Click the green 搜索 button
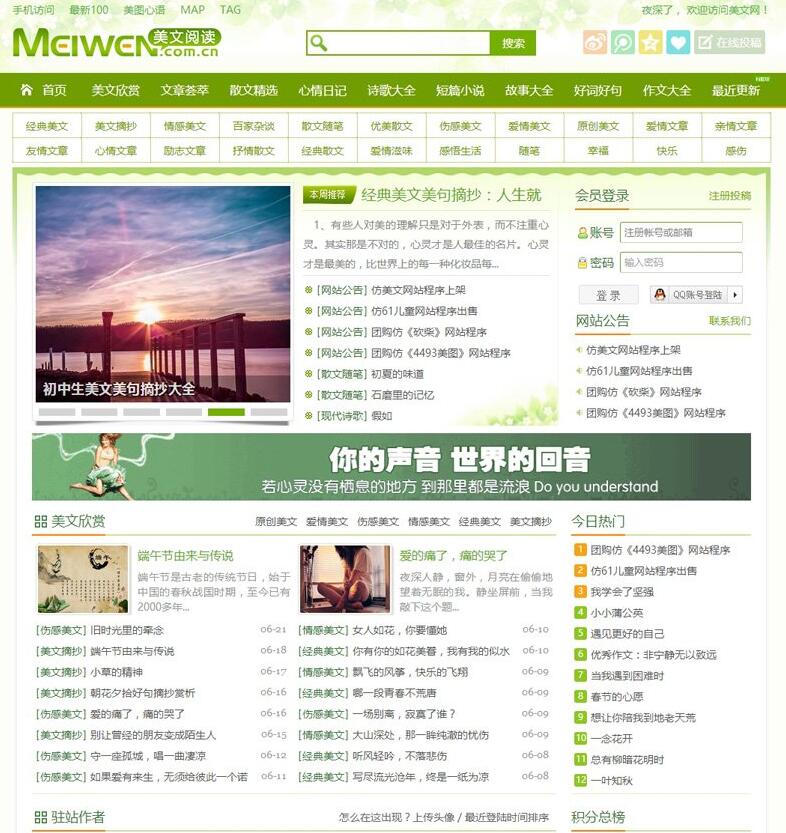 pyautogui.click(x=512, y=43)
